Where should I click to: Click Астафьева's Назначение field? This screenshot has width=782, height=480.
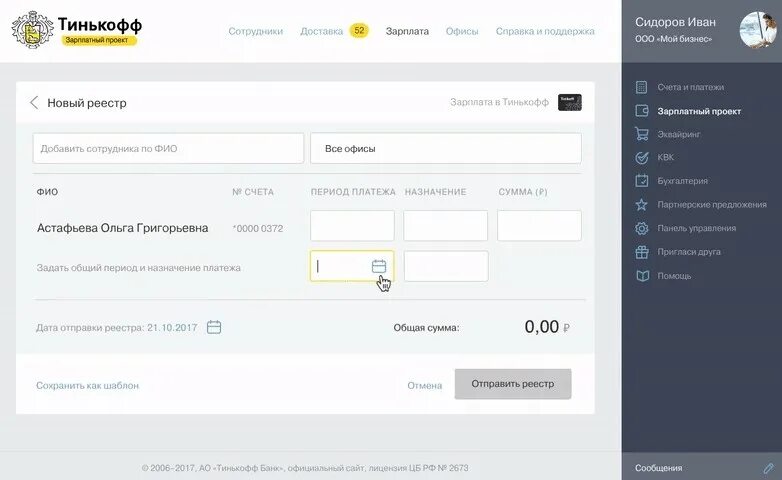tap(445, 226)
